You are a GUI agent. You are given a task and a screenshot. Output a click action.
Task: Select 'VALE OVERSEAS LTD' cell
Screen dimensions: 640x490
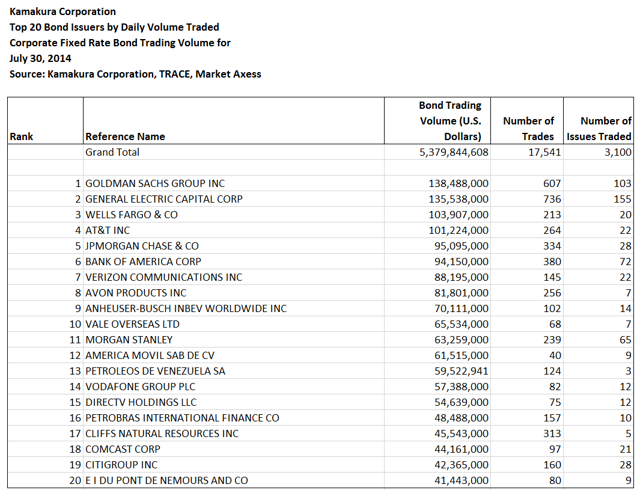click(132, 324)
